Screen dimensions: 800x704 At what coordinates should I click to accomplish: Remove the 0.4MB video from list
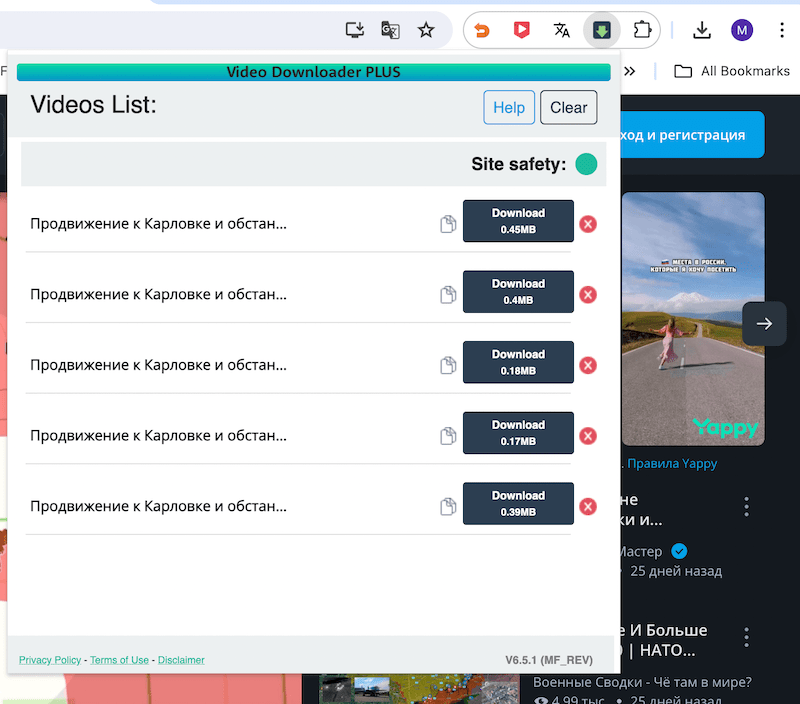[588, 294]
